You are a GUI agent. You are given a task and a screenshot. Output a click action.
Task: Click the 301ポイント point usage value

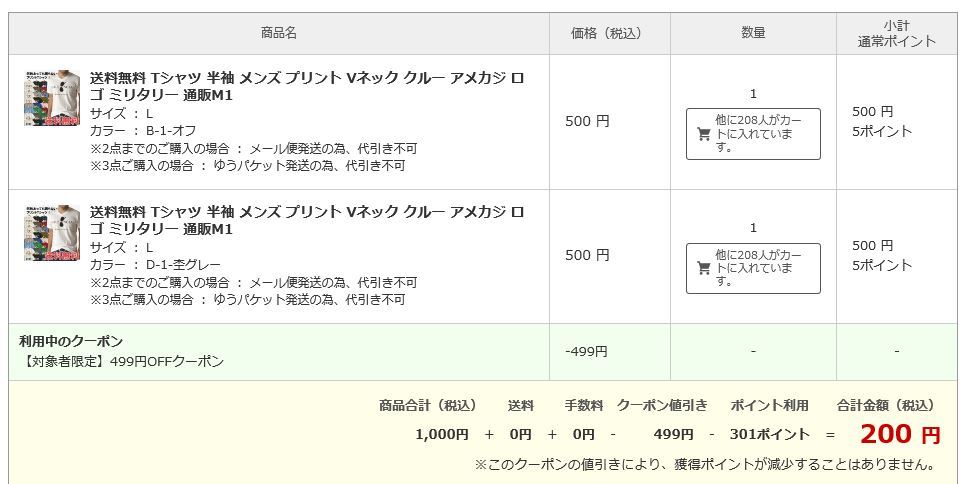coord(769,434)
